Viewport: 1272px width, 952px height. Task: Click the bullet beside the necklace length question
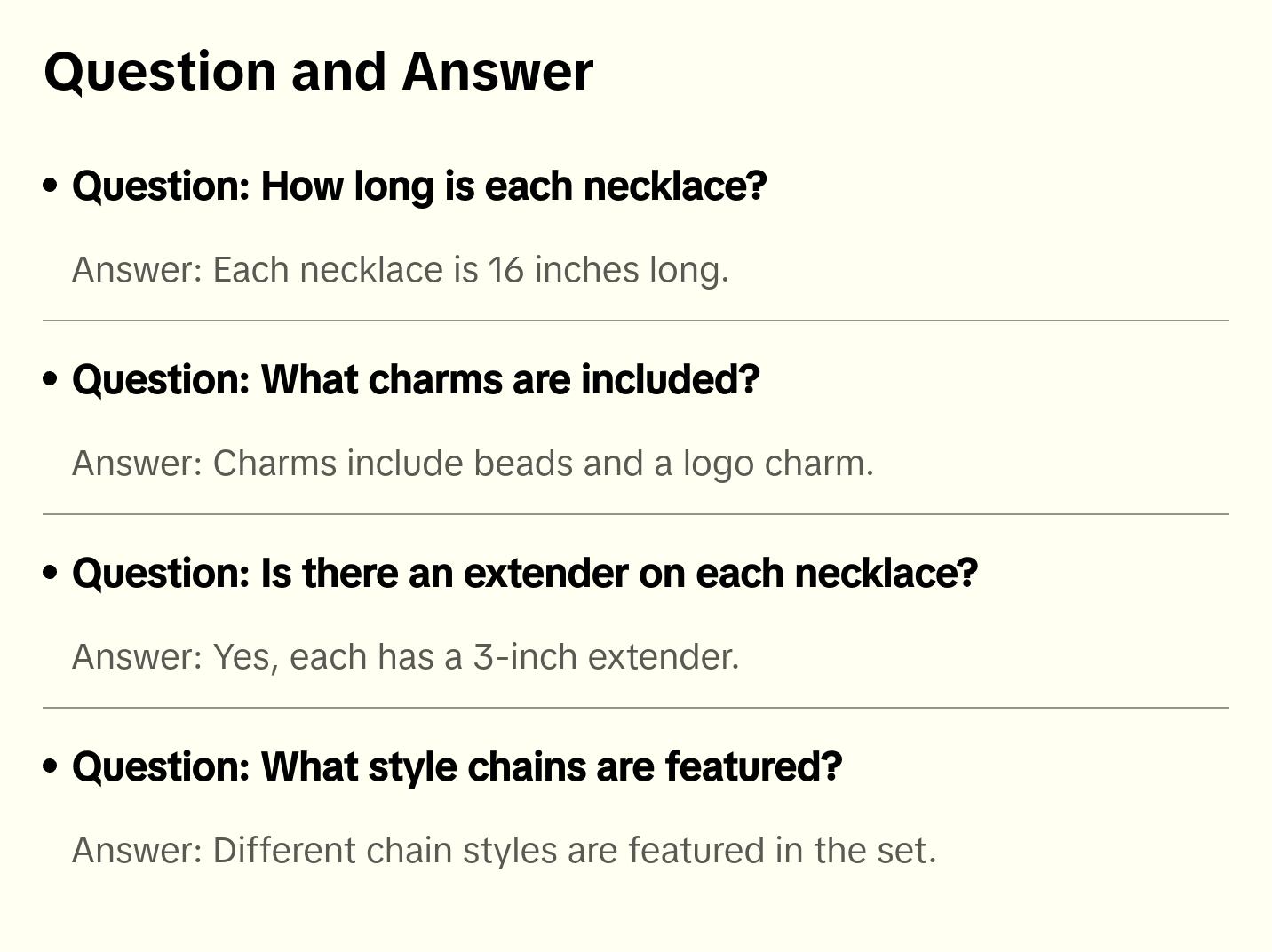[51, 186]
